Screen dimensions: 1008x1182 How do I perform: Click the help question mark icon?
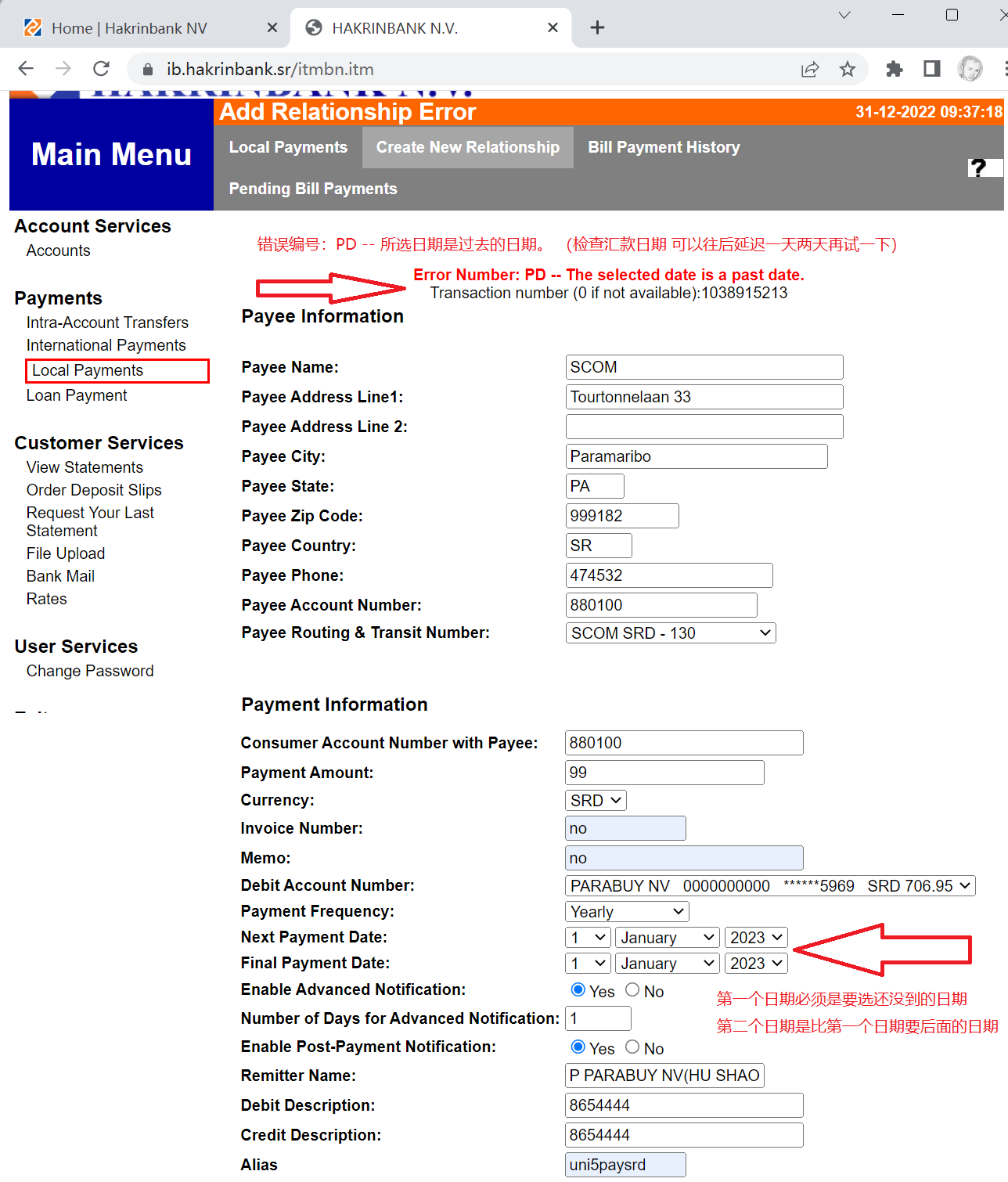pyautogui.click(x=977, y=168)
